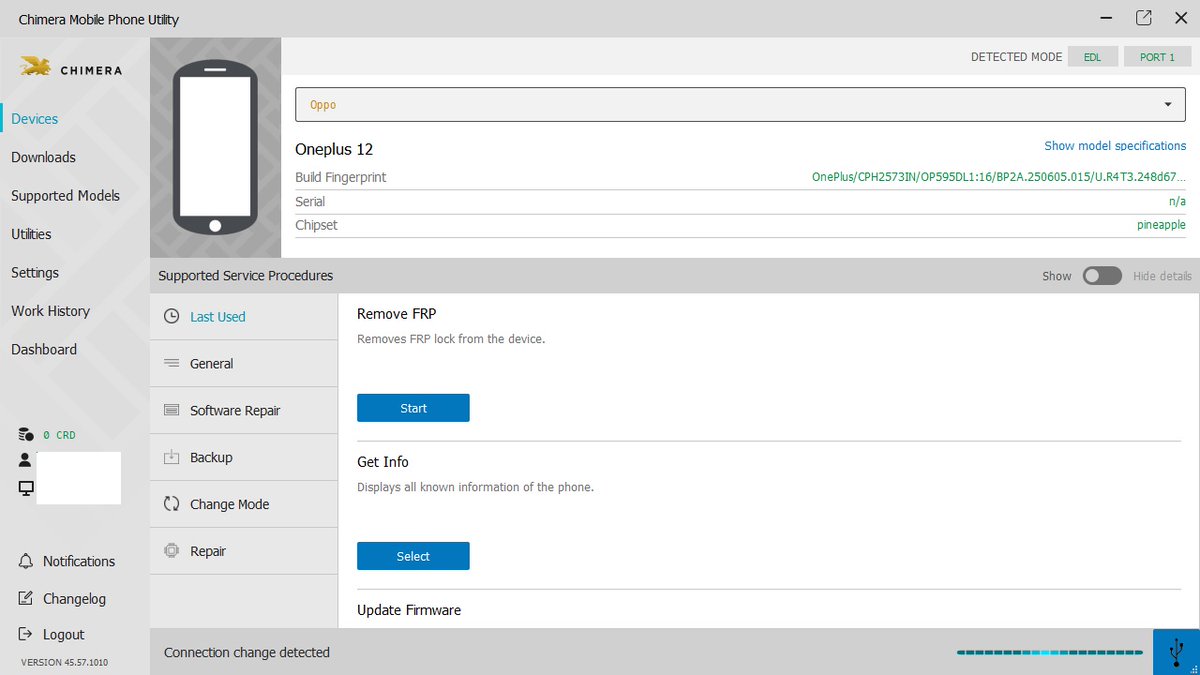The height and width of the screenshot is (675, 1200).
Task: Click the Notifications bell icon
Action: [x=26, y=561]
